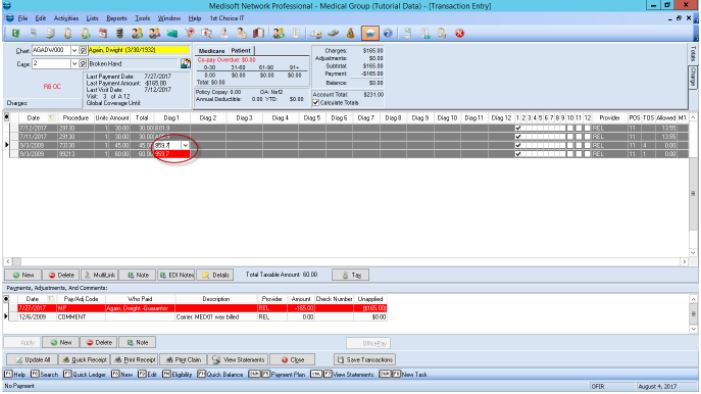Click the Save Transactions button
Viewport: 701px width, 394px height.
(365, 360)
